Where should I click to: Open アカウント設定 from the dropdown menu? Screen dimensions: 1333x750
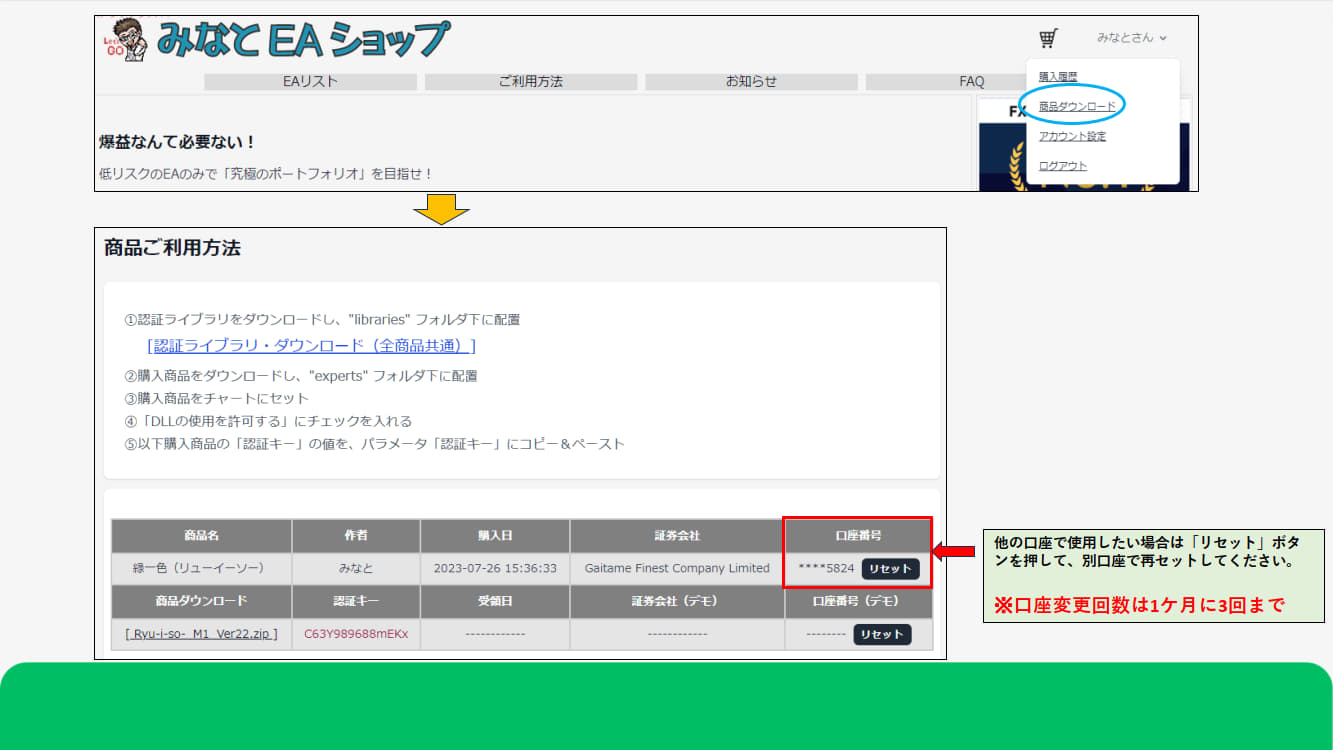coord(1072,136)
